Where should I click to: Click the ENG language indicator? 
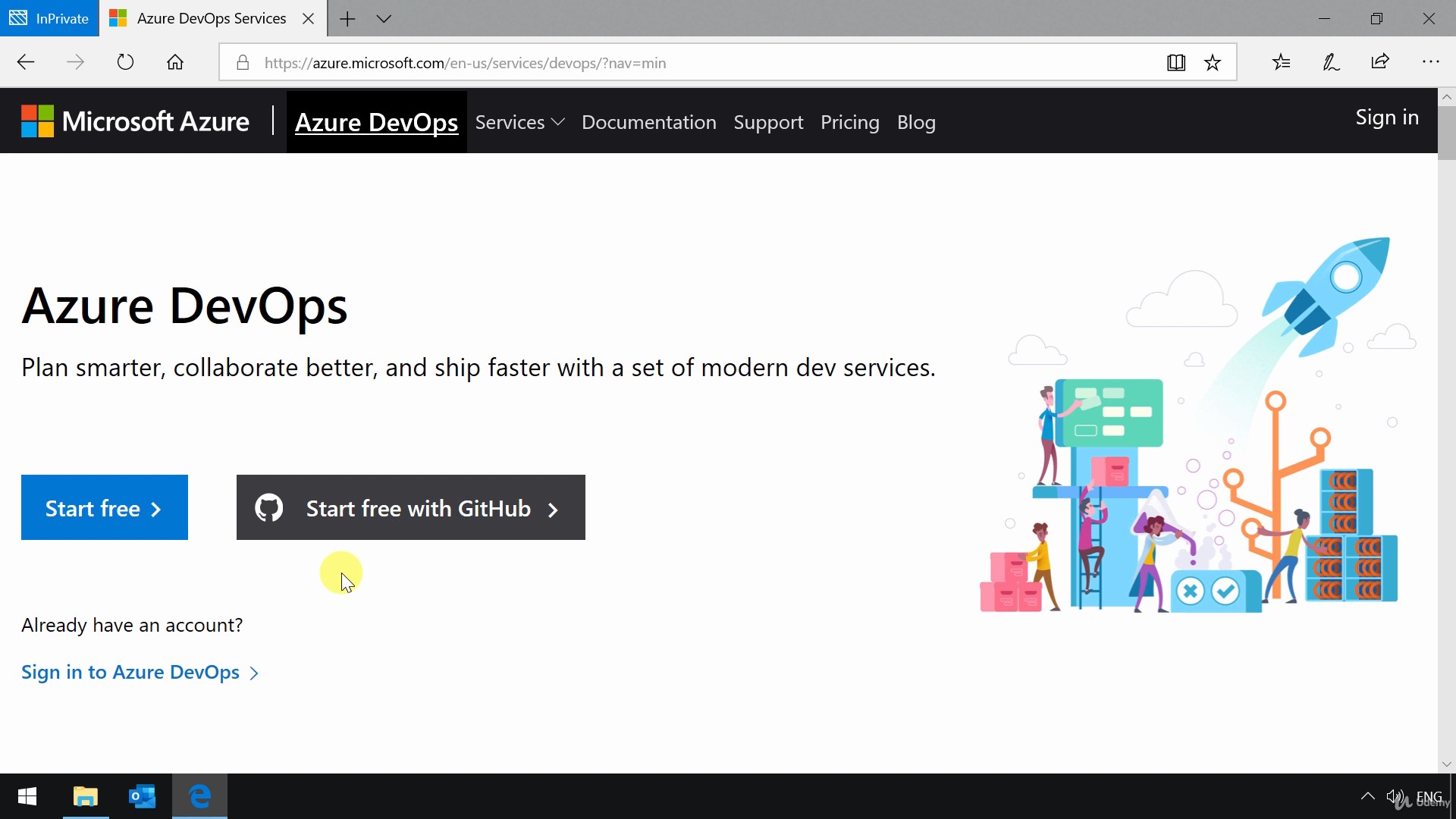pyautogui.click(x=1429, y=796)
